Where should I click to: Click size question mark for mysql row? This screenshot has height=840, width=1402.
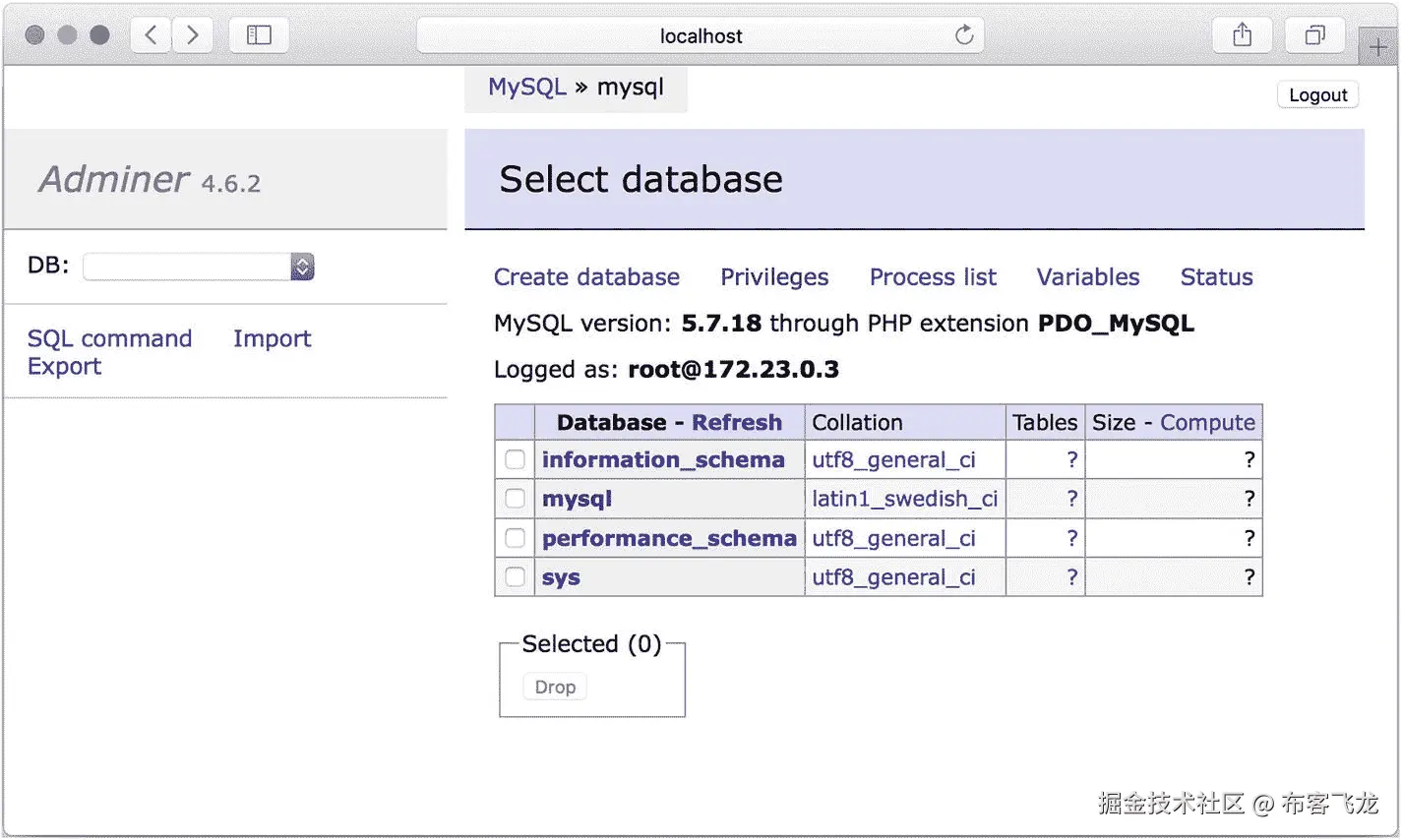pos(1250,499)
